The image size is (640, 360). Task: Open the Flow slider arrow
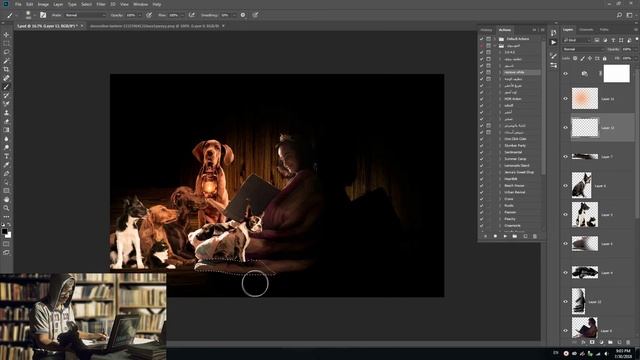click(182, 15)
